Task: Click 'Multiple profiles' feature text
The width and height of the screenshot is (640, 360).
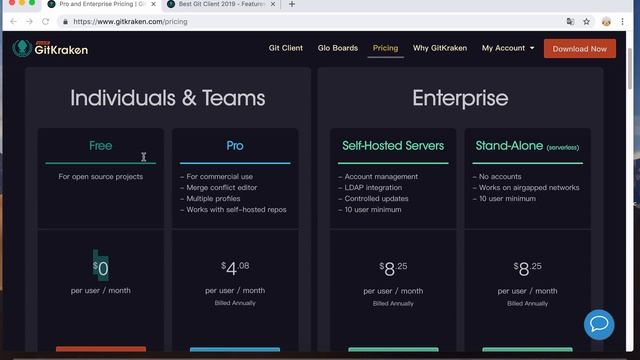Action: (213, 199)
